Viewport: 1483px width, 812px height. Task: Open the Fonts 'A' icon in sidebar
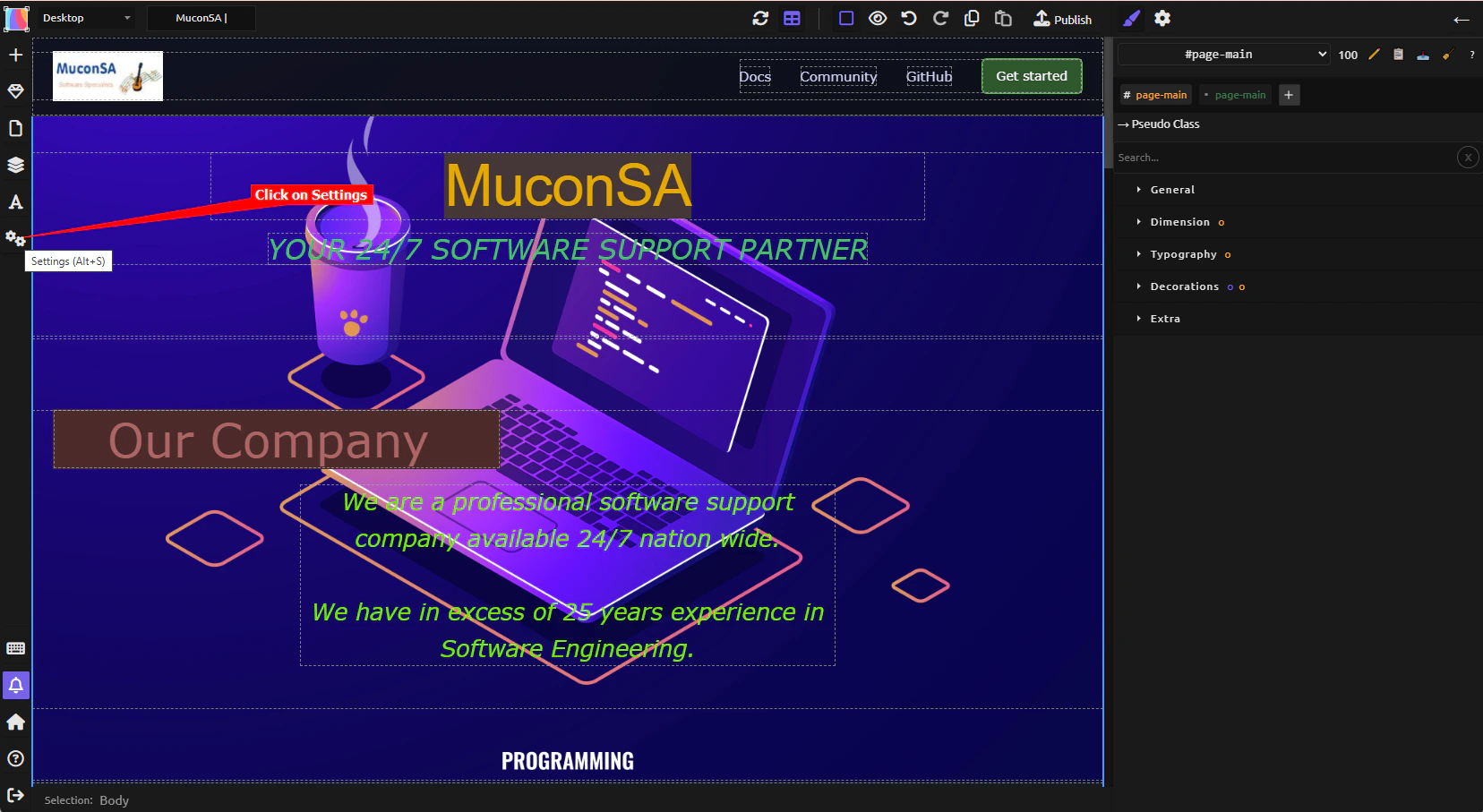(x=15, y=201)
